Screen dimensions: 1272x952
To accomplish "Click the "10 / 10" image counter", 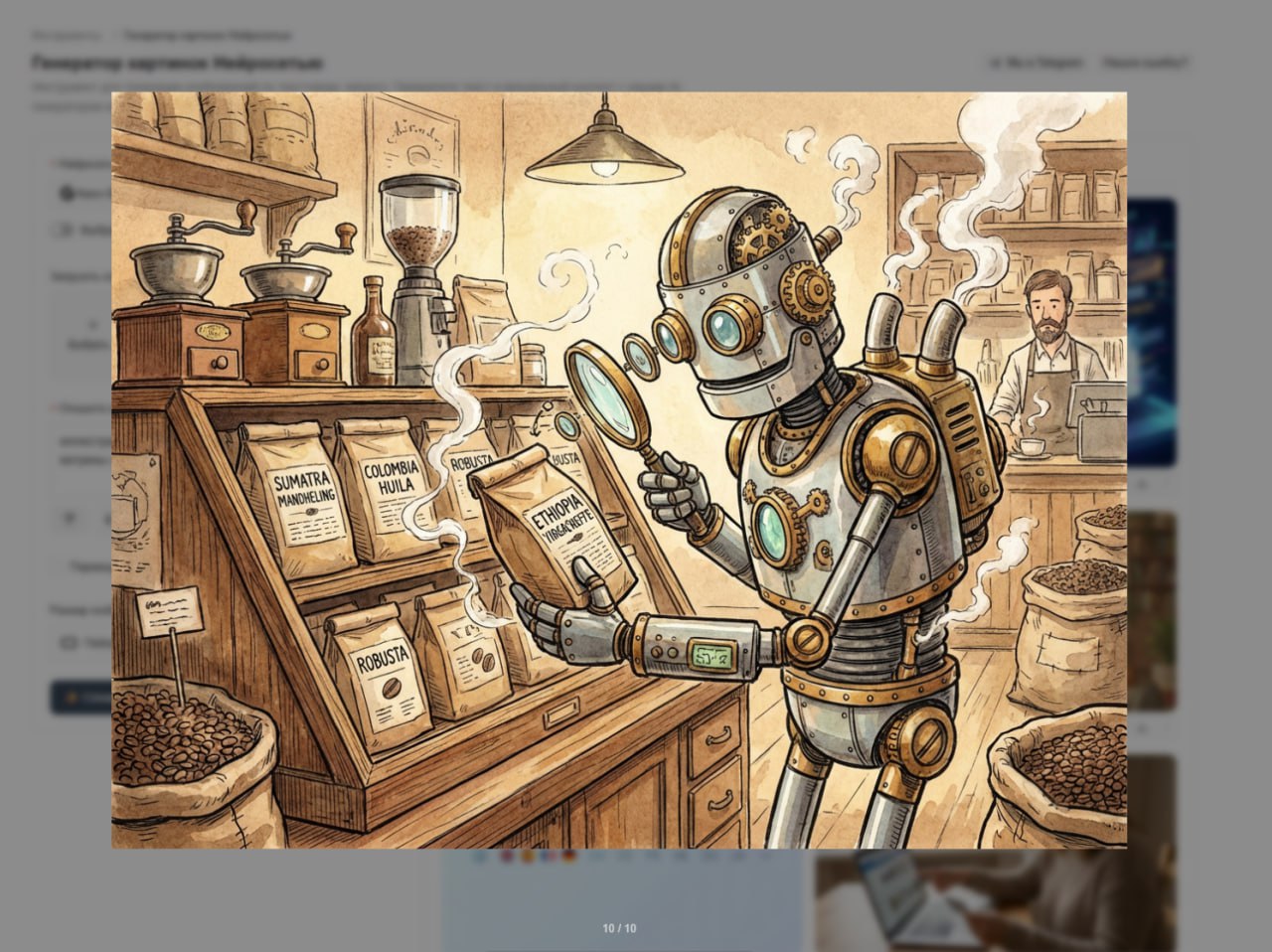I will (619, 928).
